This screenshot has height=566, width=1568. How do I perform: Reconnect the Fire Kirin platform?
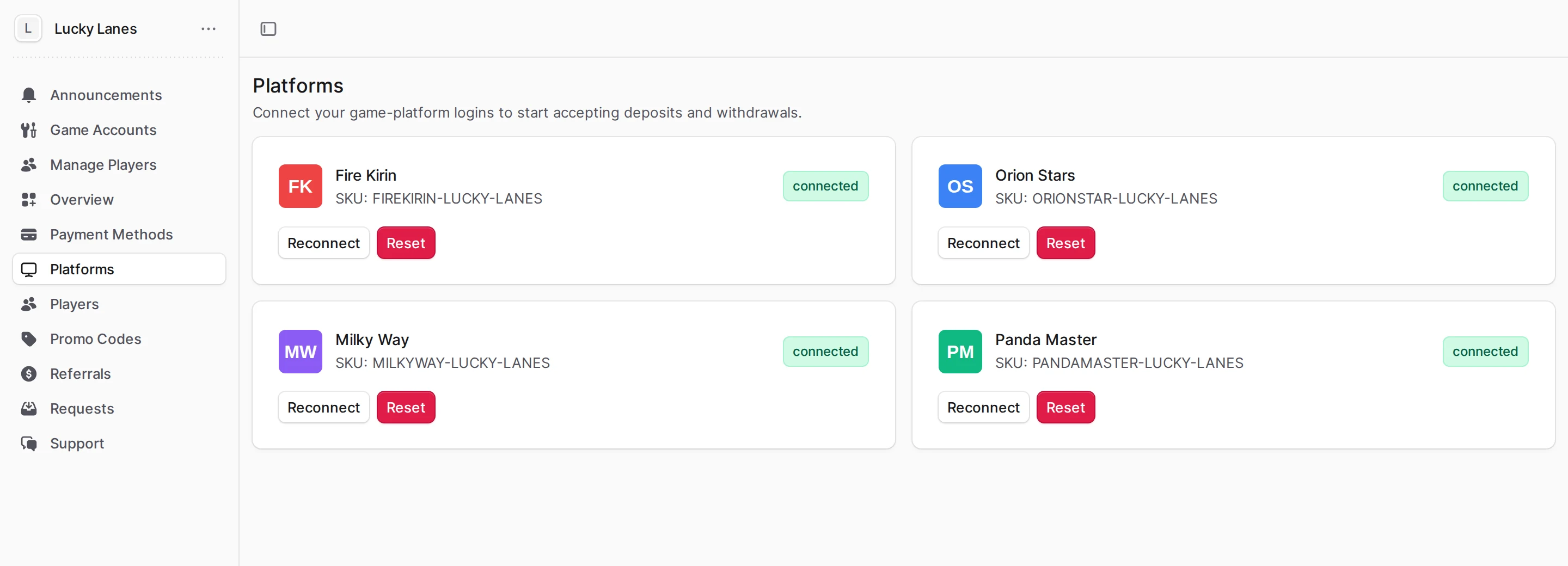(x=324, y=243)
